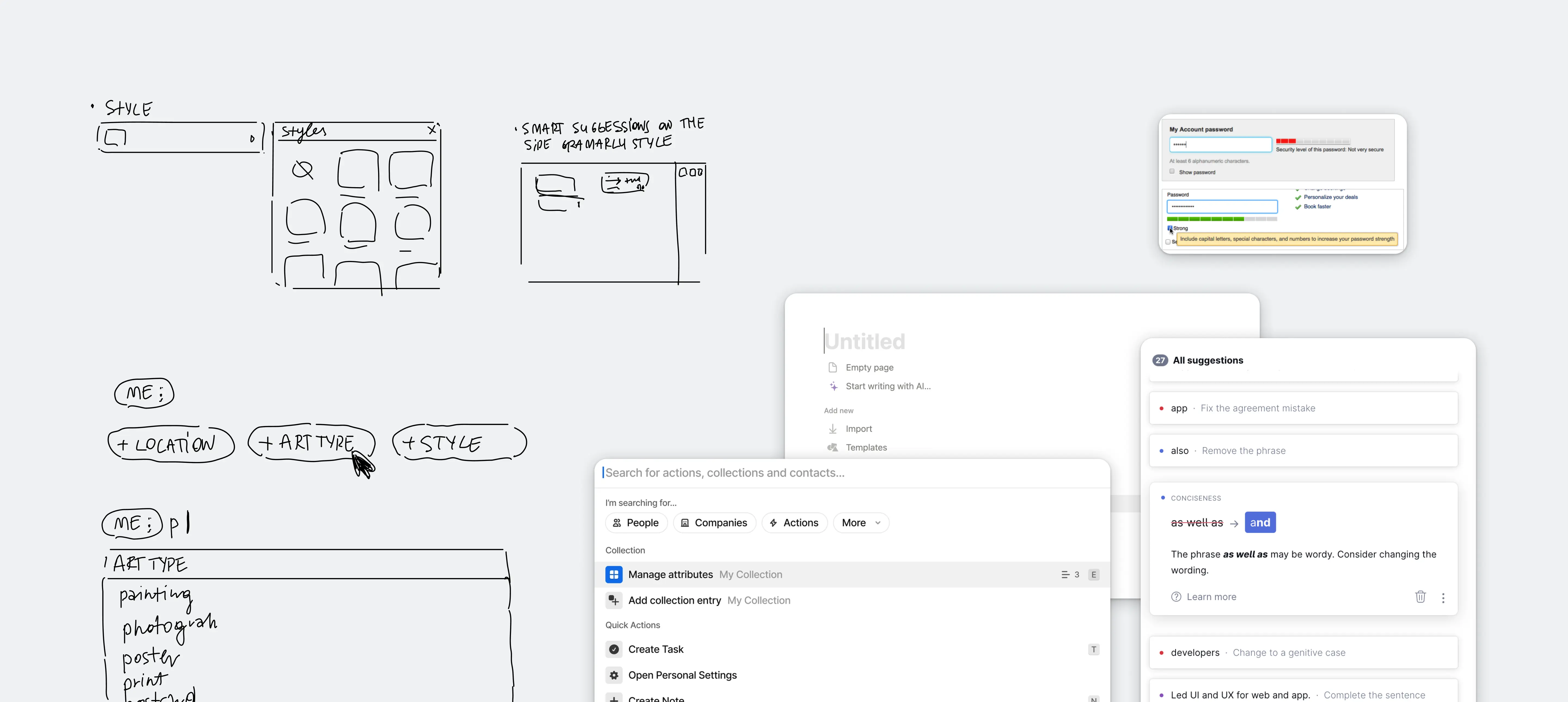Click the Add collection entry icon
1568x702 pixels.
[x=614, y=600]
